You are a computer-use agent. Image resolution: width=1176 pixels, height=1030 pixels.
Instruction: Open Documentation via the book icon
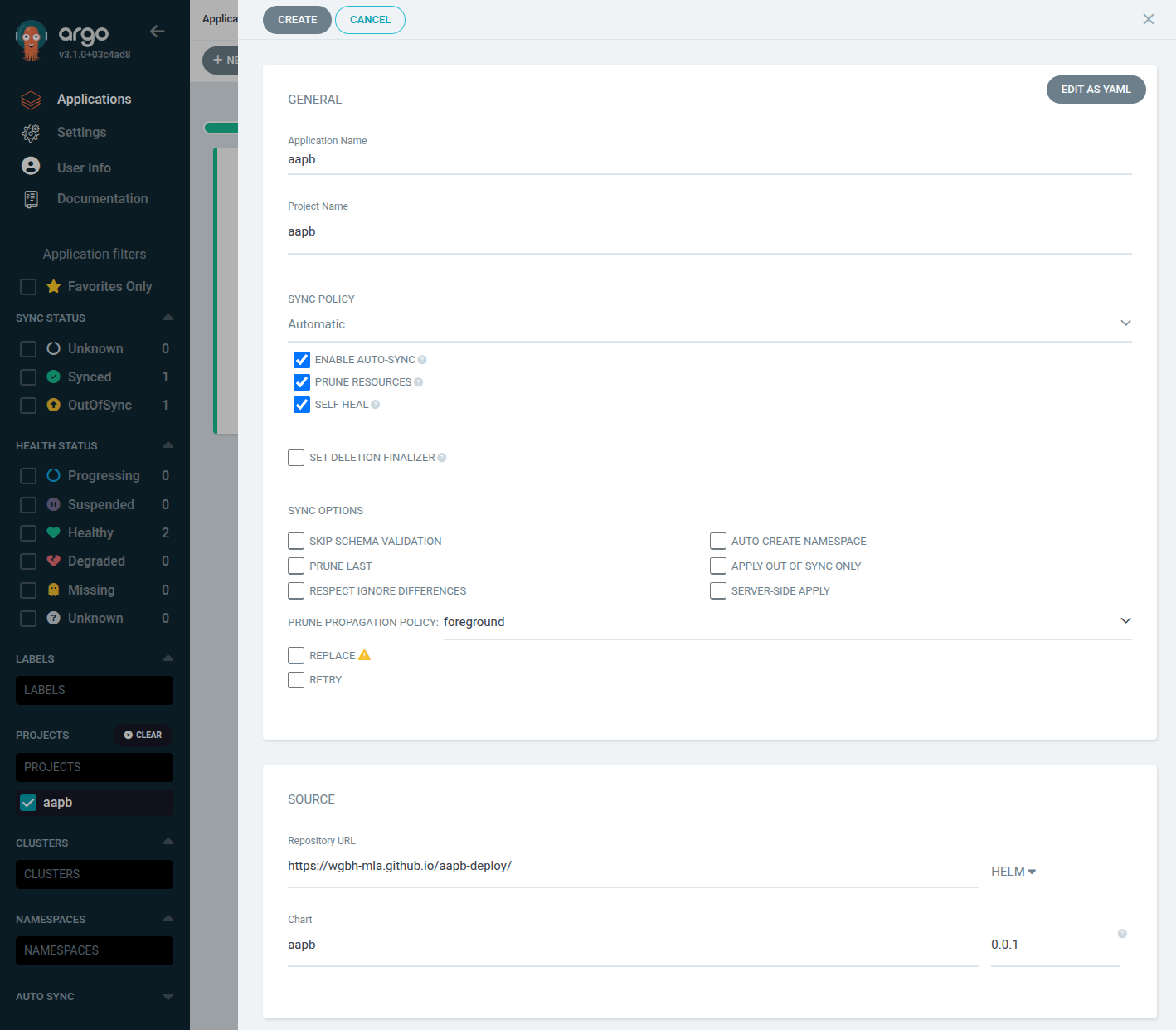pyautogui.click(x=31, y=198)
